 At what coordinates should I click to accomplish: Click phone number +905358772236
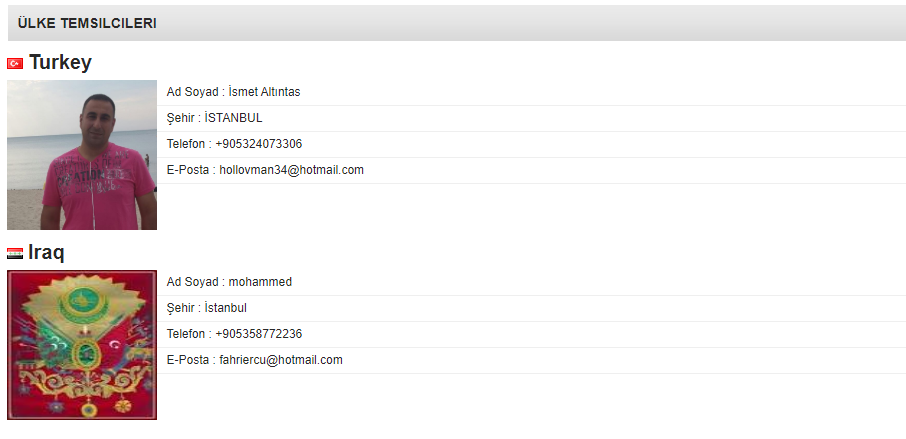pyautogui.click(x=258, y=334)
